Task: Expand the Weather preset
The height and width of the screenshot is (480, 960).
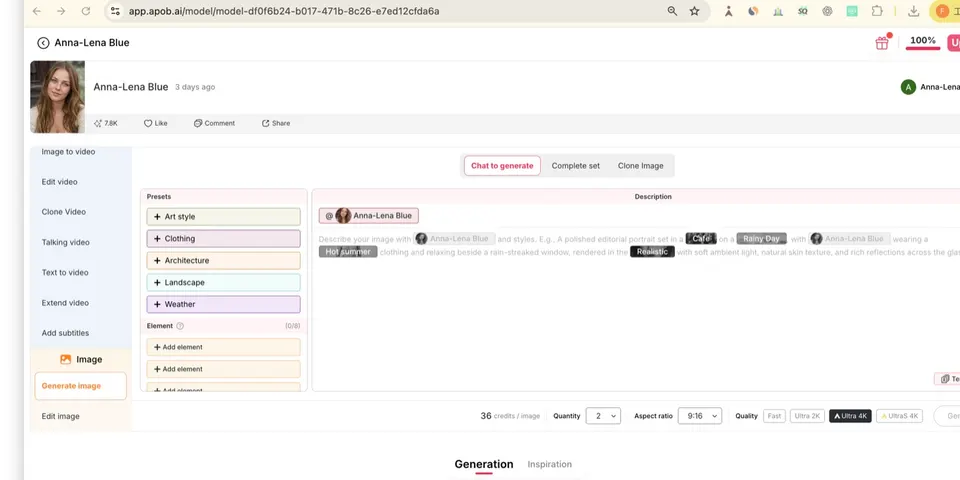Action: (223, 304)
